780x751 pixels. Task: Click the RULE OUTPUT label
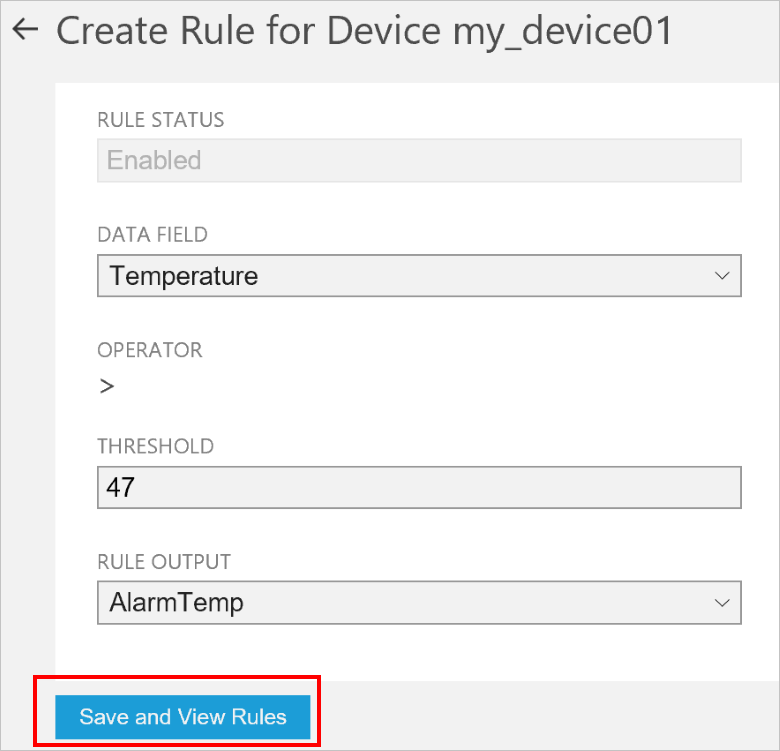pyautogui.click(x=164, y=561)
